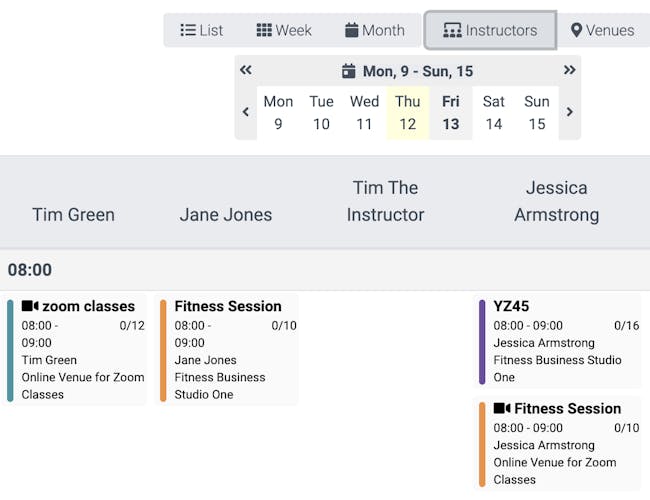650x500 pixels.
Task: Select Thursday 12 in the week strip
Action: pyautogui.click(x=407, y=112)
